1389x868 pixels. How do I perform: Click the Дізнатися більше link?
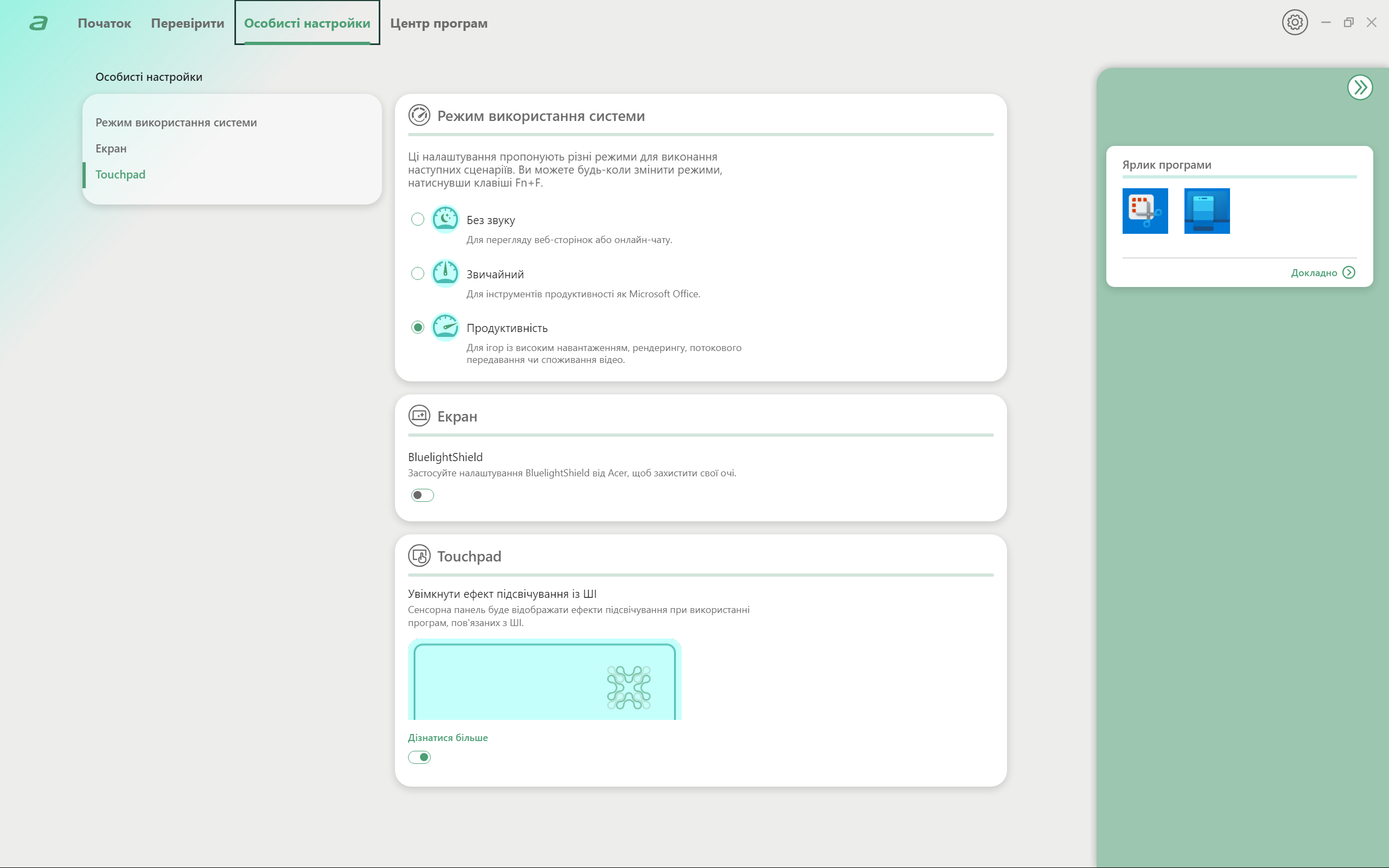tap(448, 738)
